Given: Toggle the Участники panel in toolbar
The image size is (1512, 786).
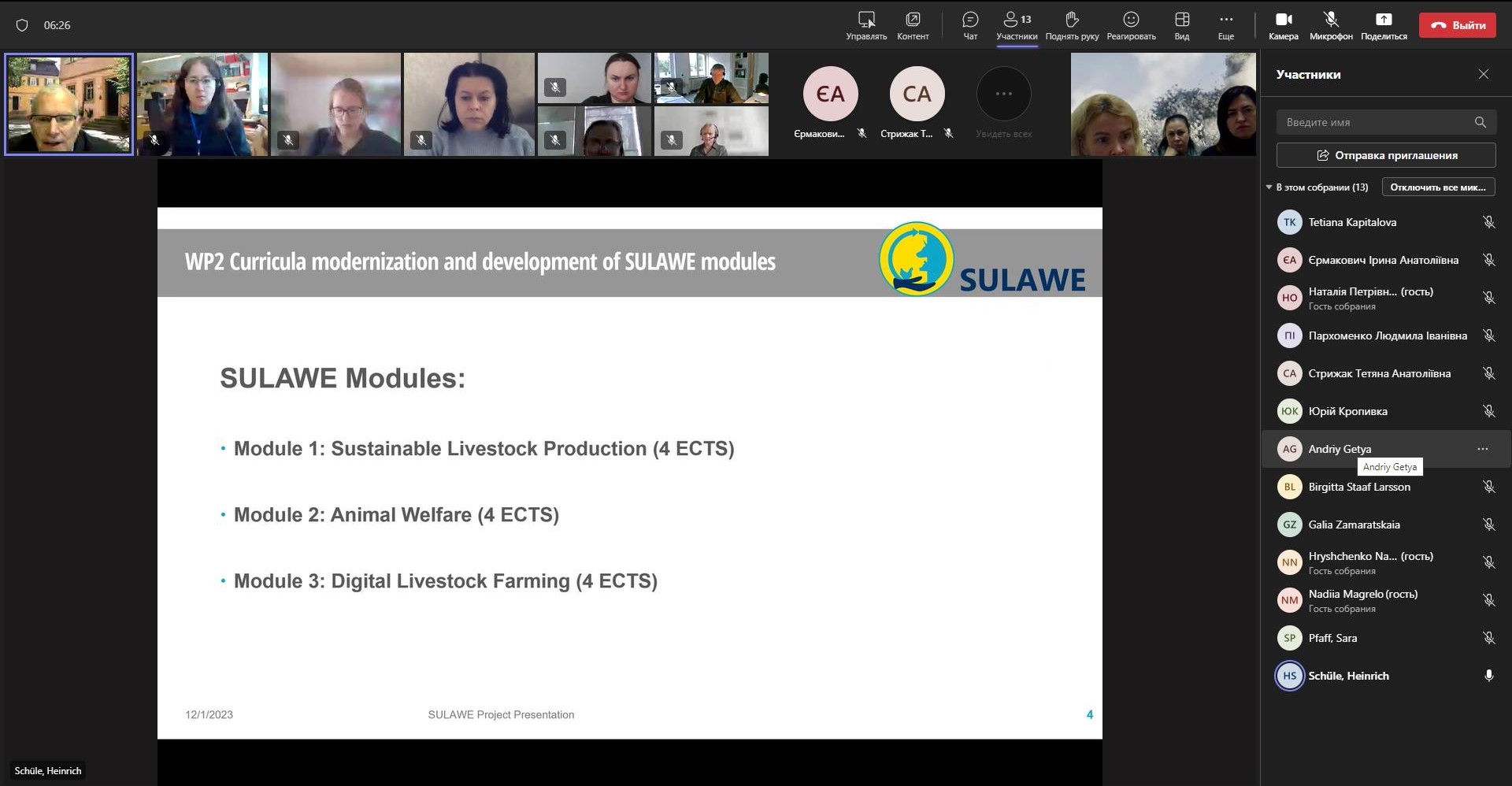Looking at the screenshot, I should point(1017,25).
